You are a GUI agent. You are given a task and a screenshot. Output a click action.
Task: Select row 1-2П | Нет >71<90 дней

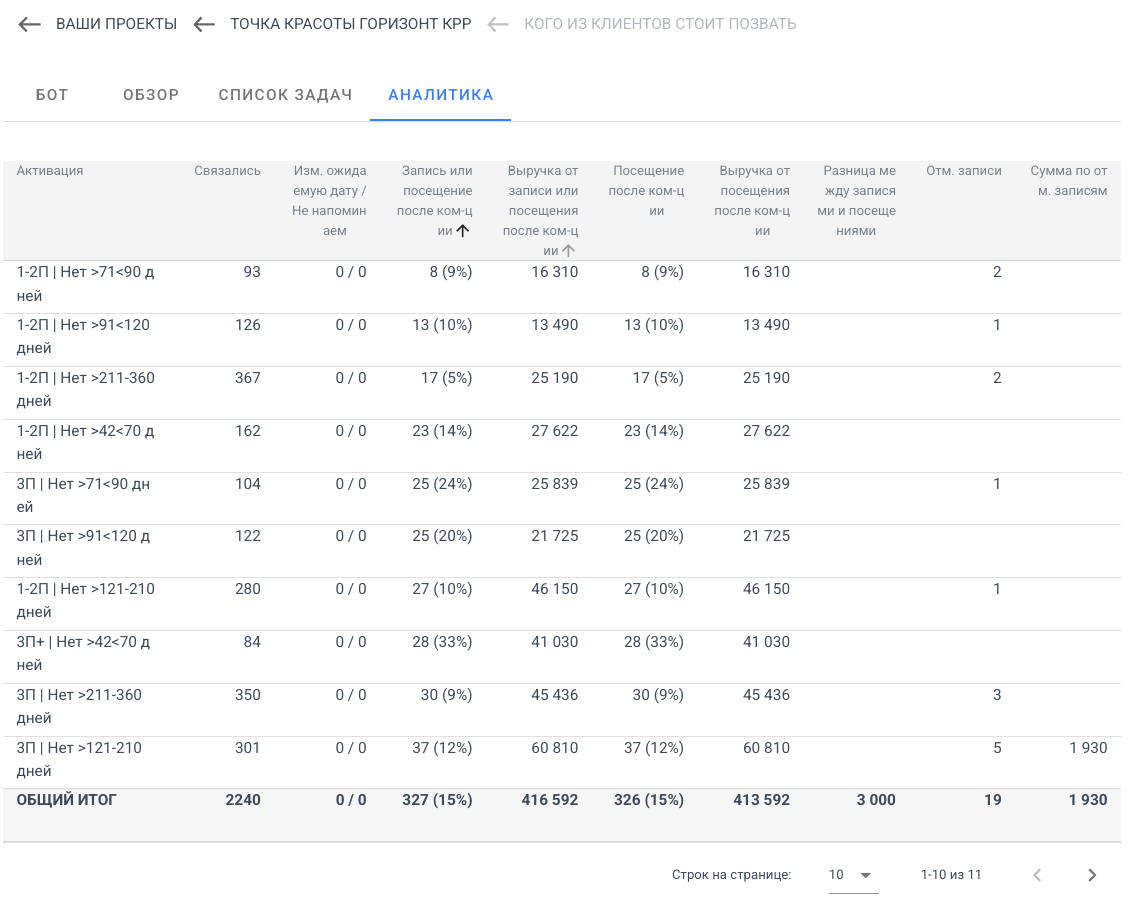[x=561, y=287]
